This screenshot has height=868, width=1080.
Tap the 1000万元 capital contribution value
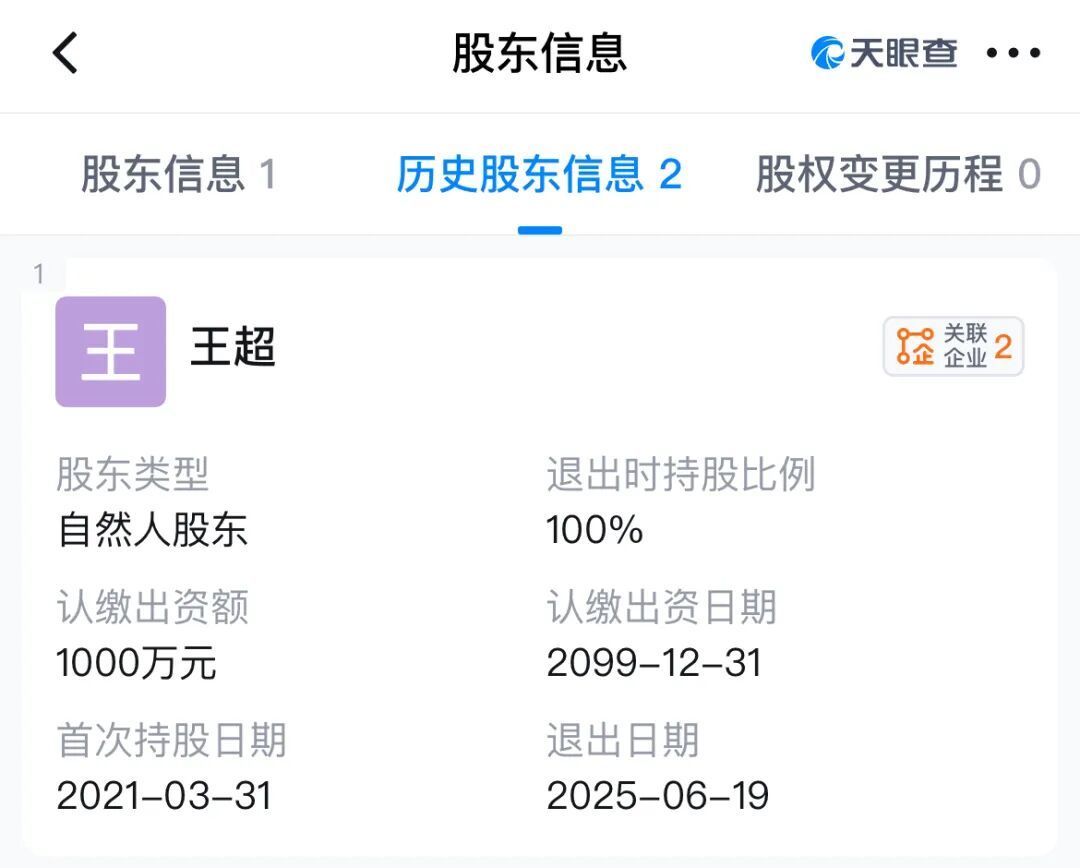(x=137, y=663)
